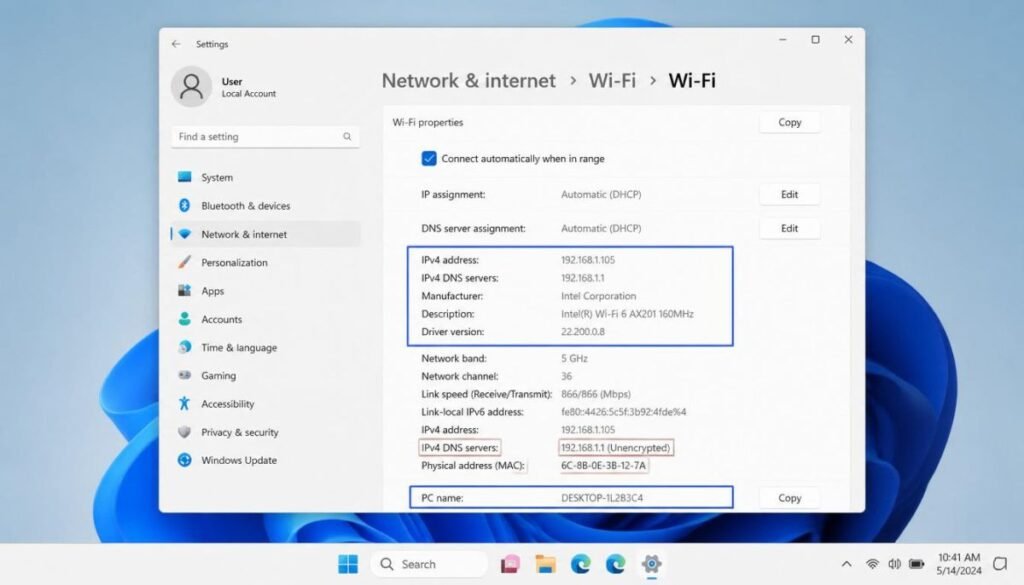The height and width of the screenshot is (585, 1024).
Task: Select the Windows Update icon
Action: (185, 460)
